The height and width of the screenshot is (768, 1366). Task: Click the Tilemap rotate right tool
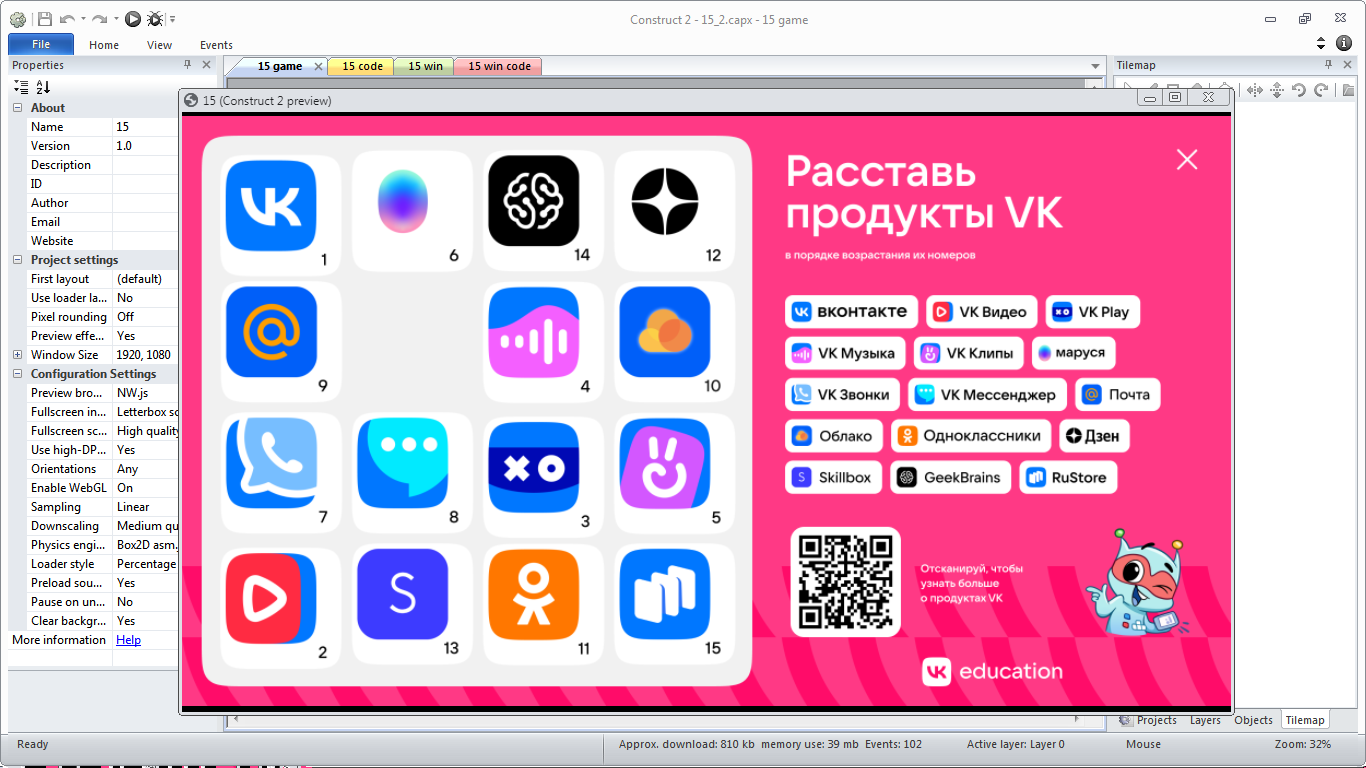pyautogui.click(x=1321, y=90)
